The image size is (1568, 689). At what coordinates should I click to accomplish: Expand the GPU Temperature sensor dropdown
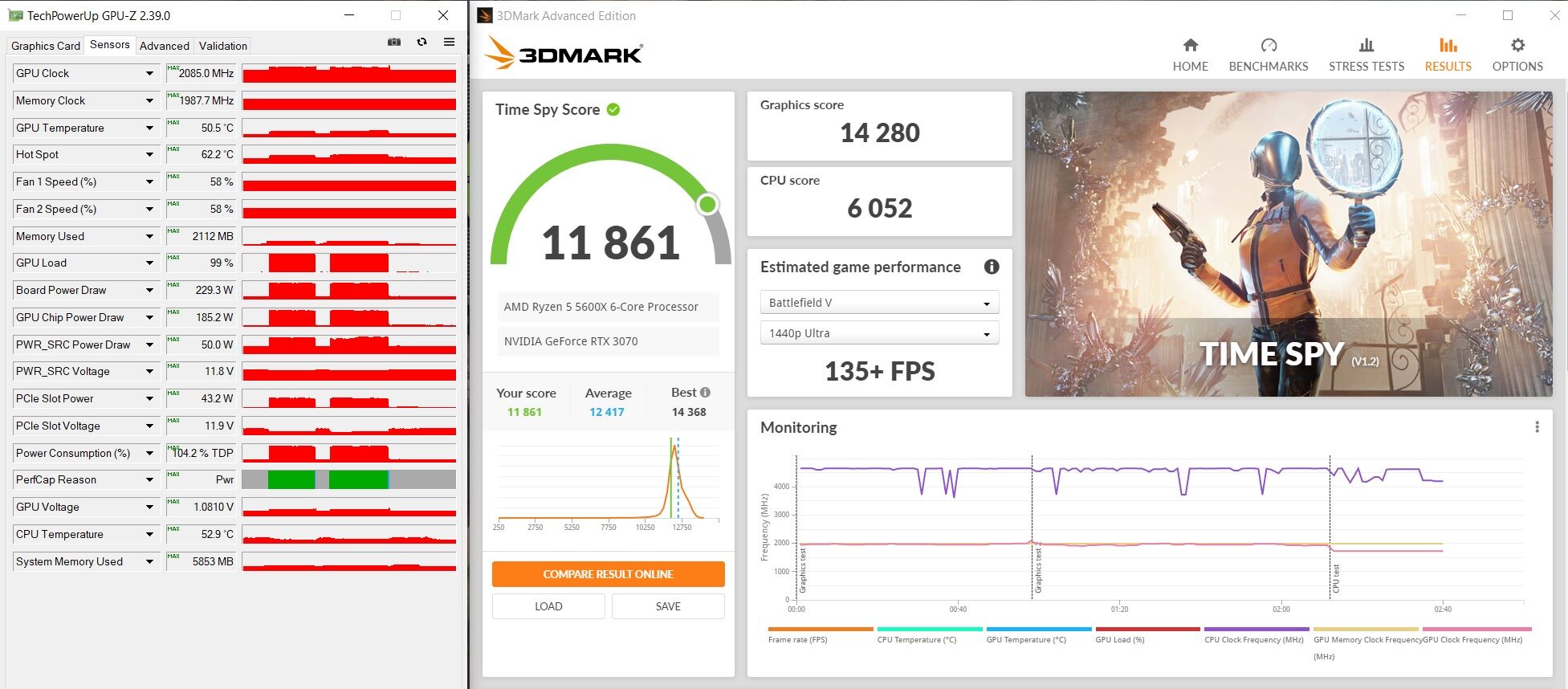click(149, 128)
